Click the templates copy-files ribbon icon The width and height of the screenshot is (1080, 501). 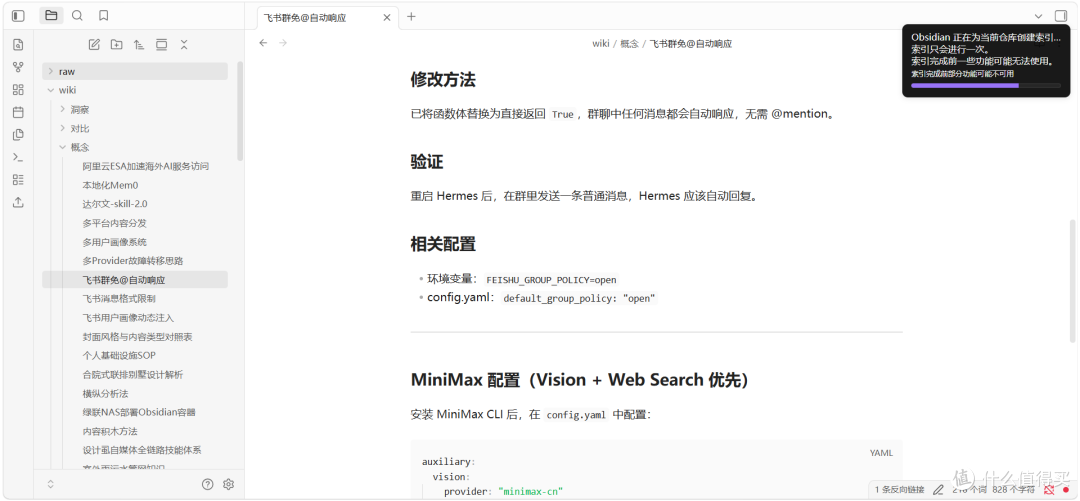click(19, 134)
